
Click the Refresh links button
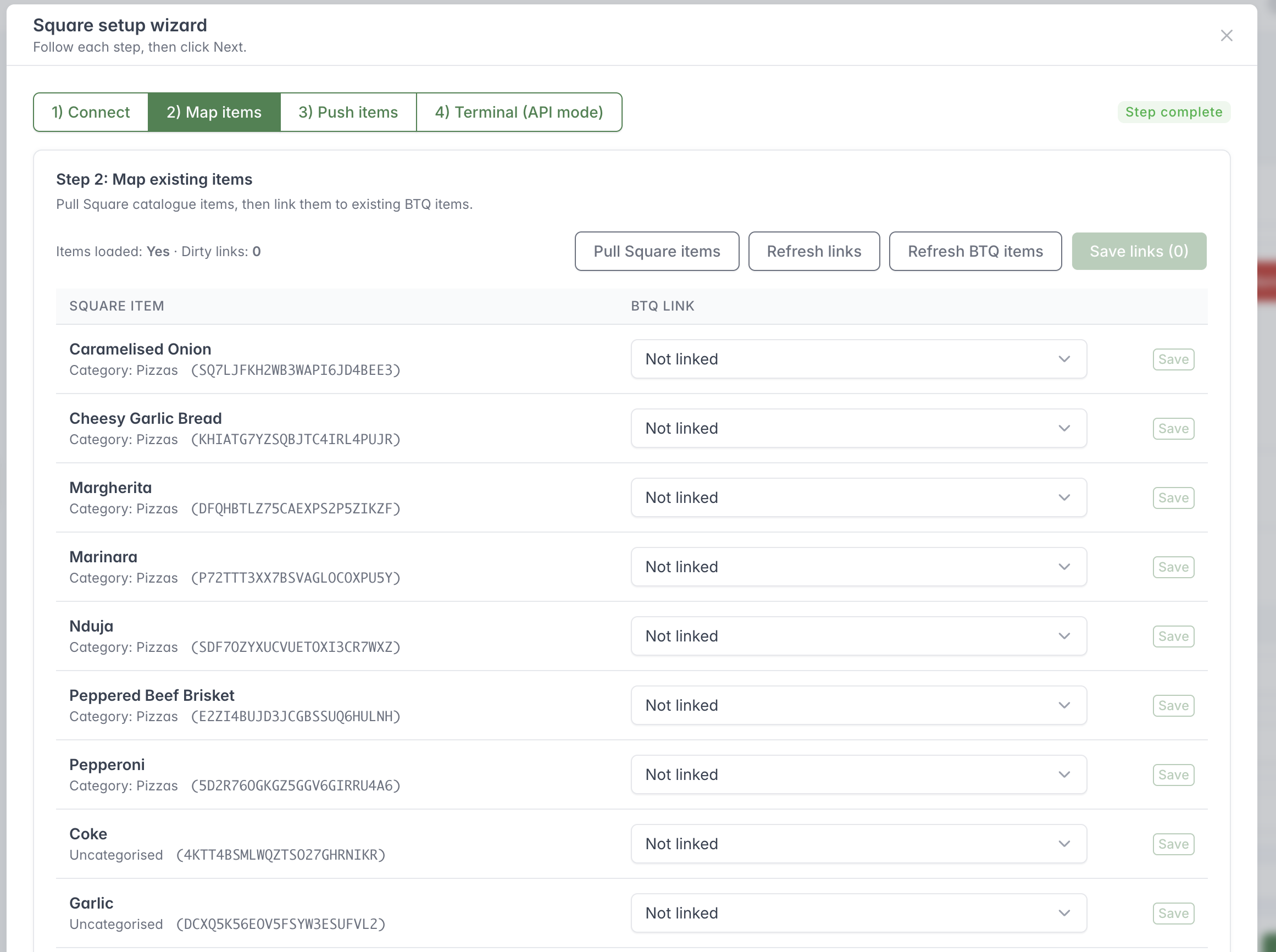point(814,251)
